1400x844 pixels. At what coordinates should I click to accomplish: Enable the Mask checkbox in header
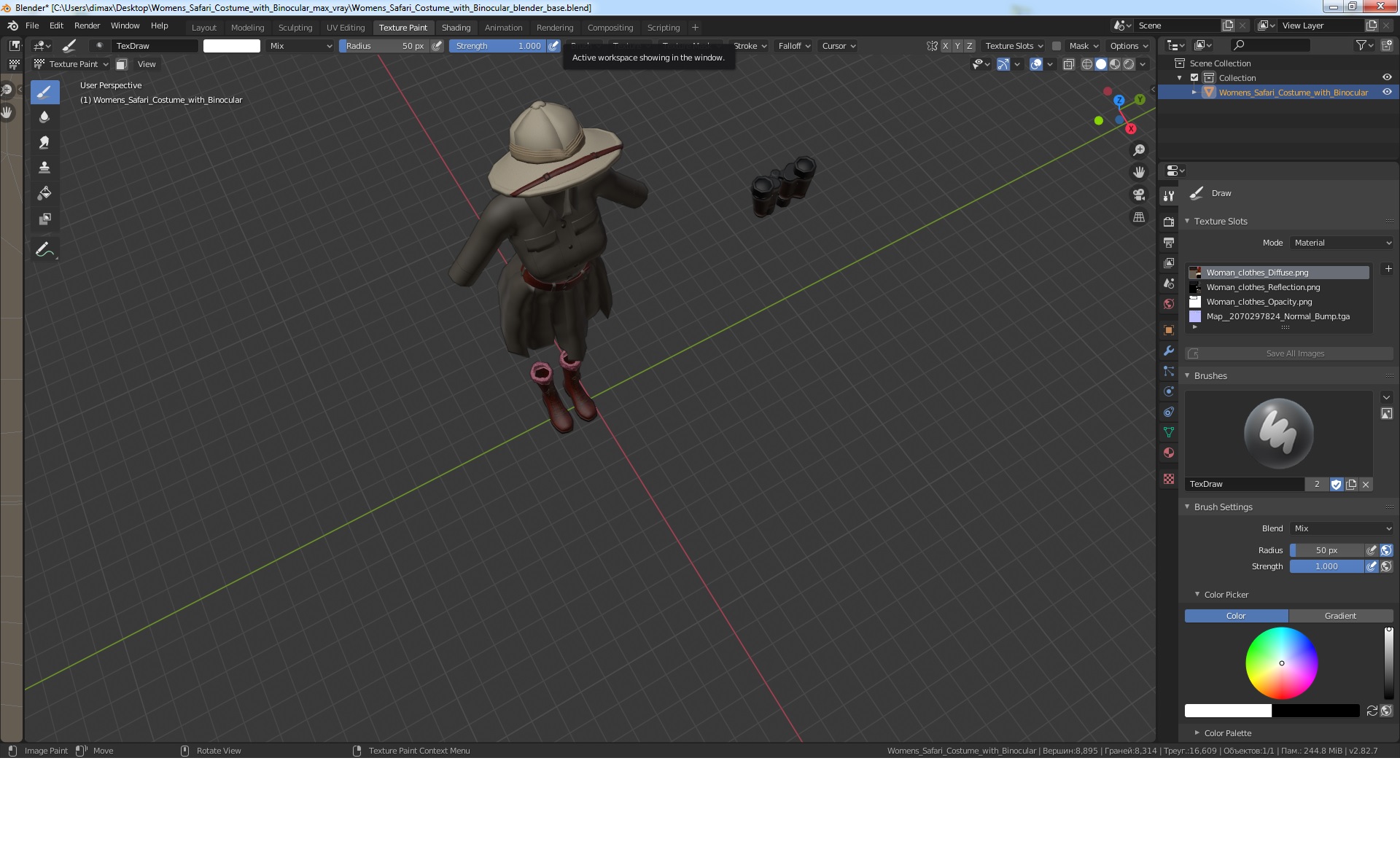[x=1056, y=46]
